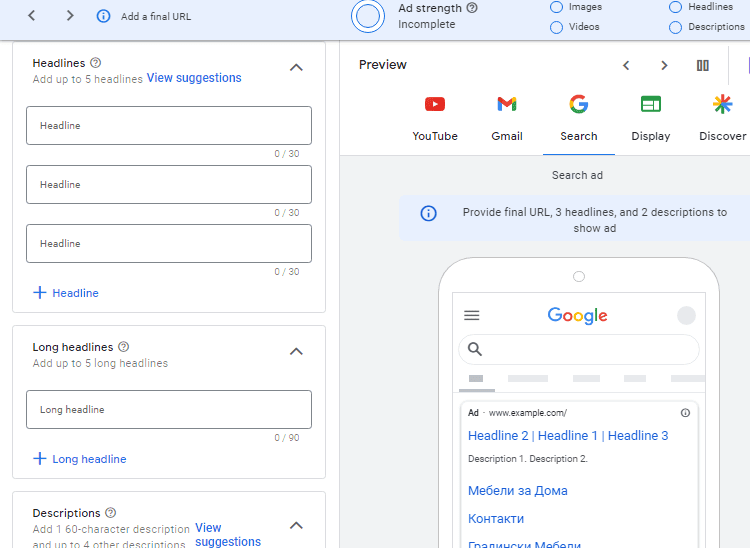The height and width of the screenshot is (548, 750).
Task: Select the Gmail preview icon
Action: point(507,104)
